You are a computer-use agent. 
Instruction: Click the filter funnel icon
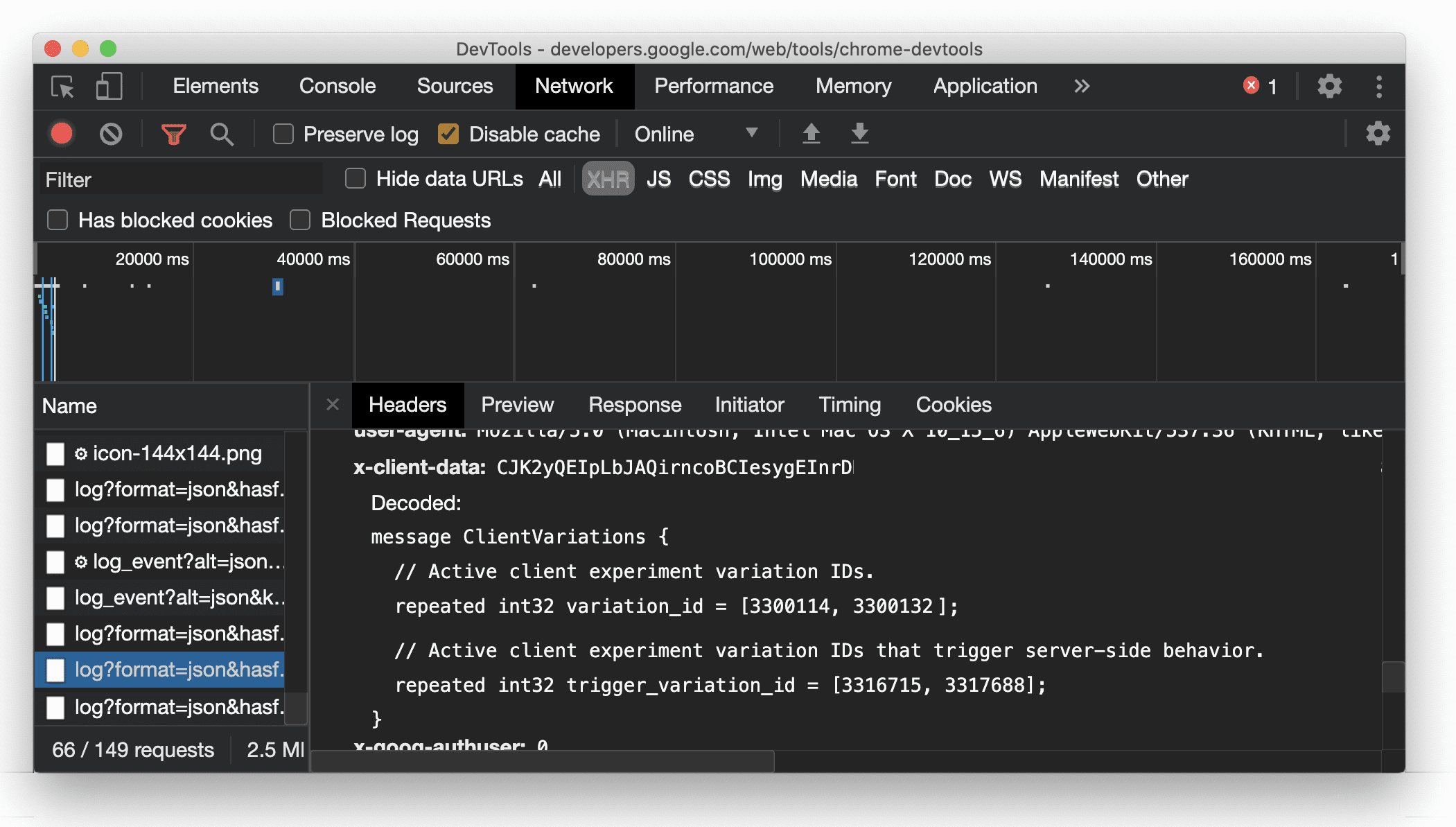[175, 135]
